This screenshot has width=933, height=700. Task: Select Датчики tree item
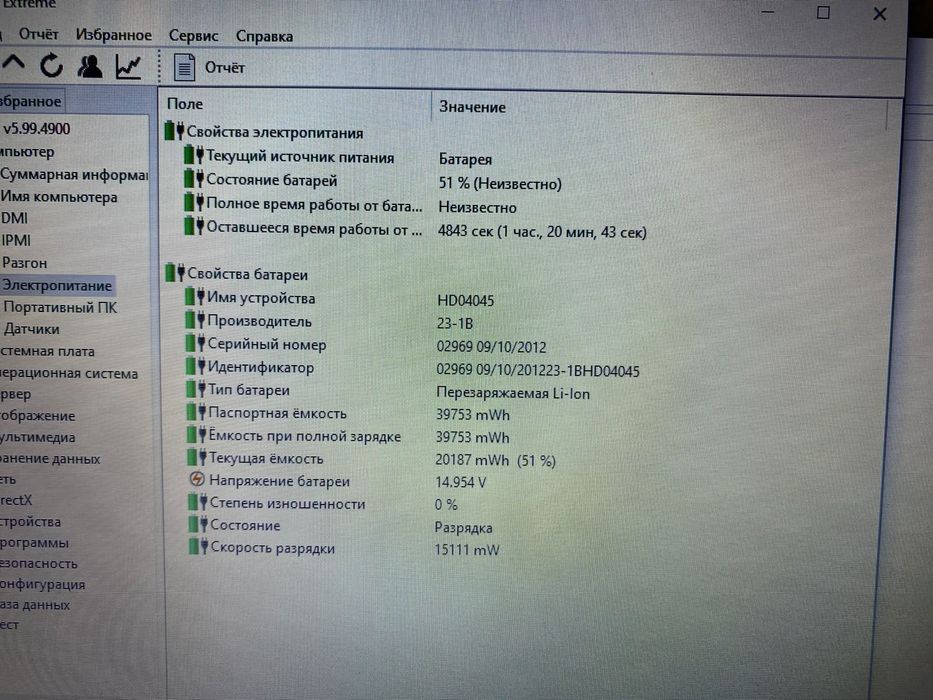pyautogui.click(x=32, y=329)
